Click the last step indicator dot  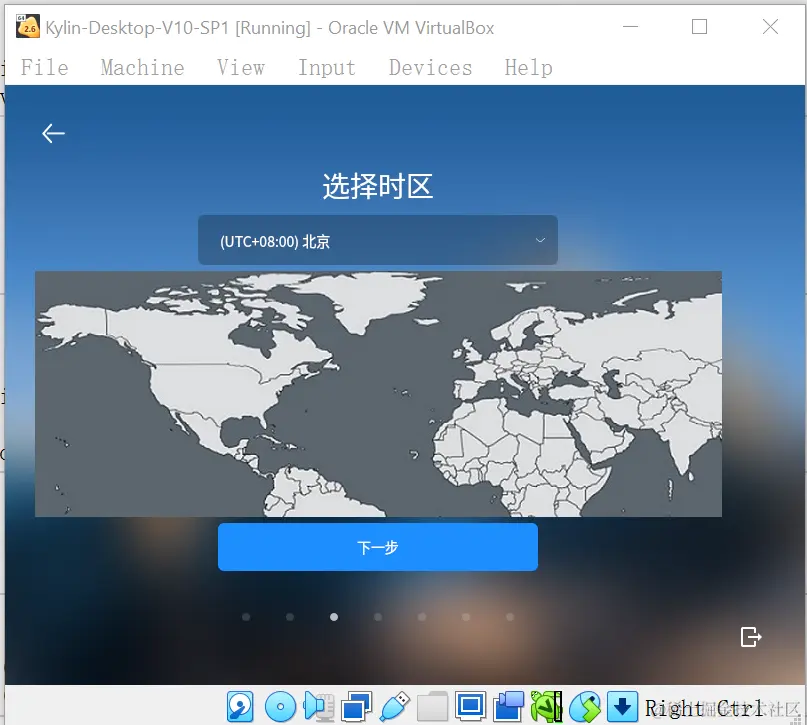[510, 617]
